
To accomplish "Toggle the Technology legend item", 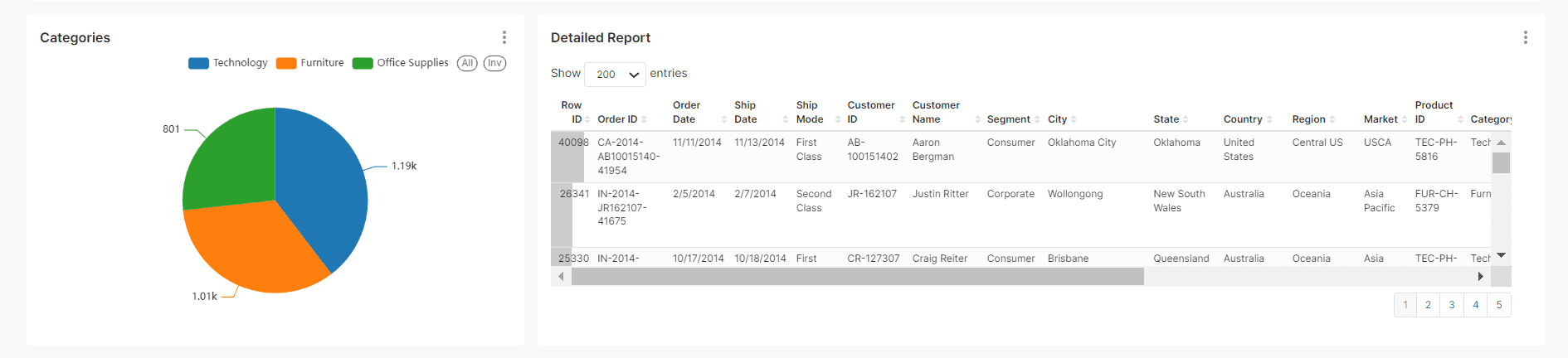I will [x=228, y=63].
